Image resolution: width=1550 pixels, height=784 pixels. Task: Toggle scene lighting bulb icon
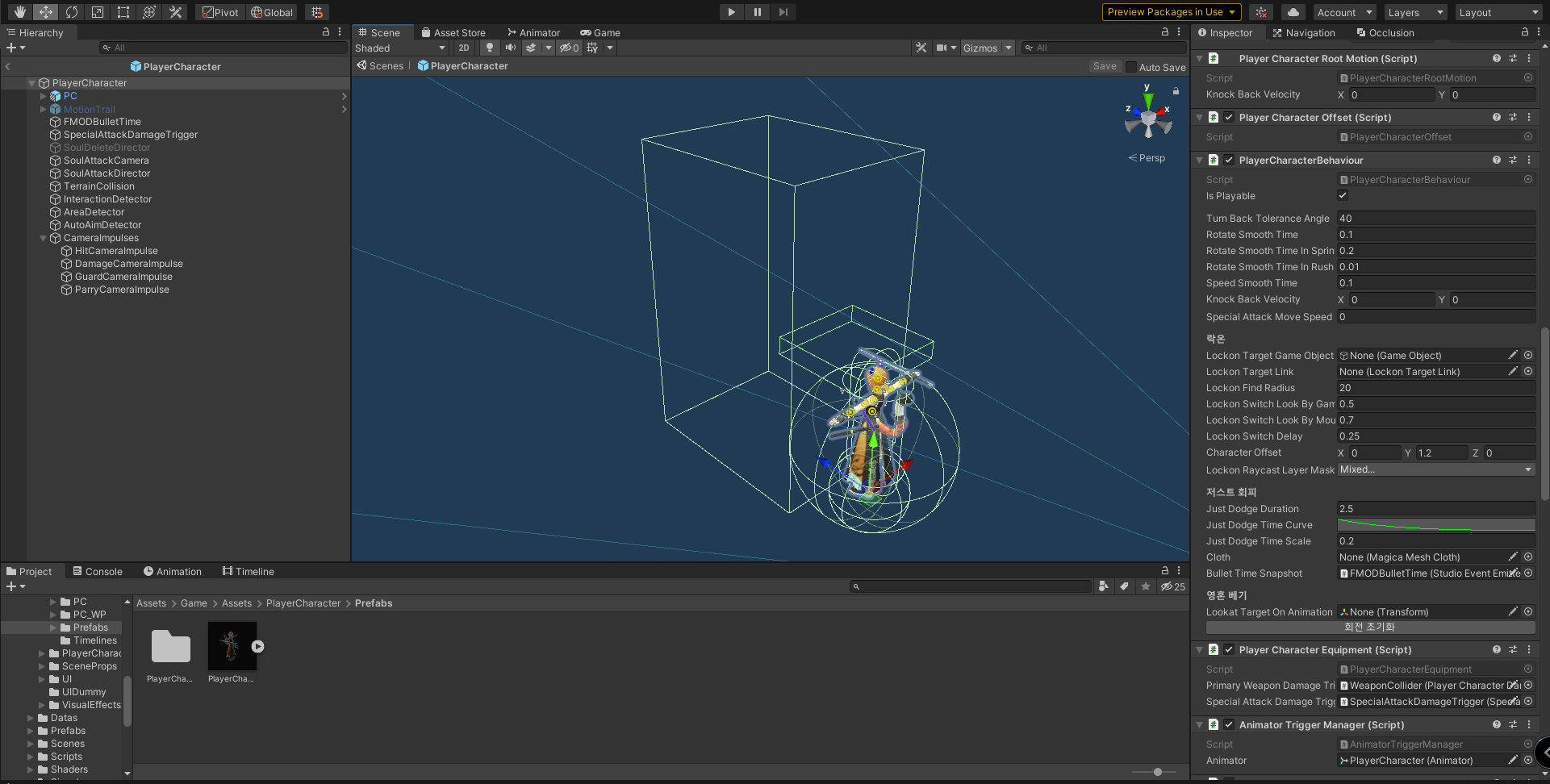pos(489,48)
